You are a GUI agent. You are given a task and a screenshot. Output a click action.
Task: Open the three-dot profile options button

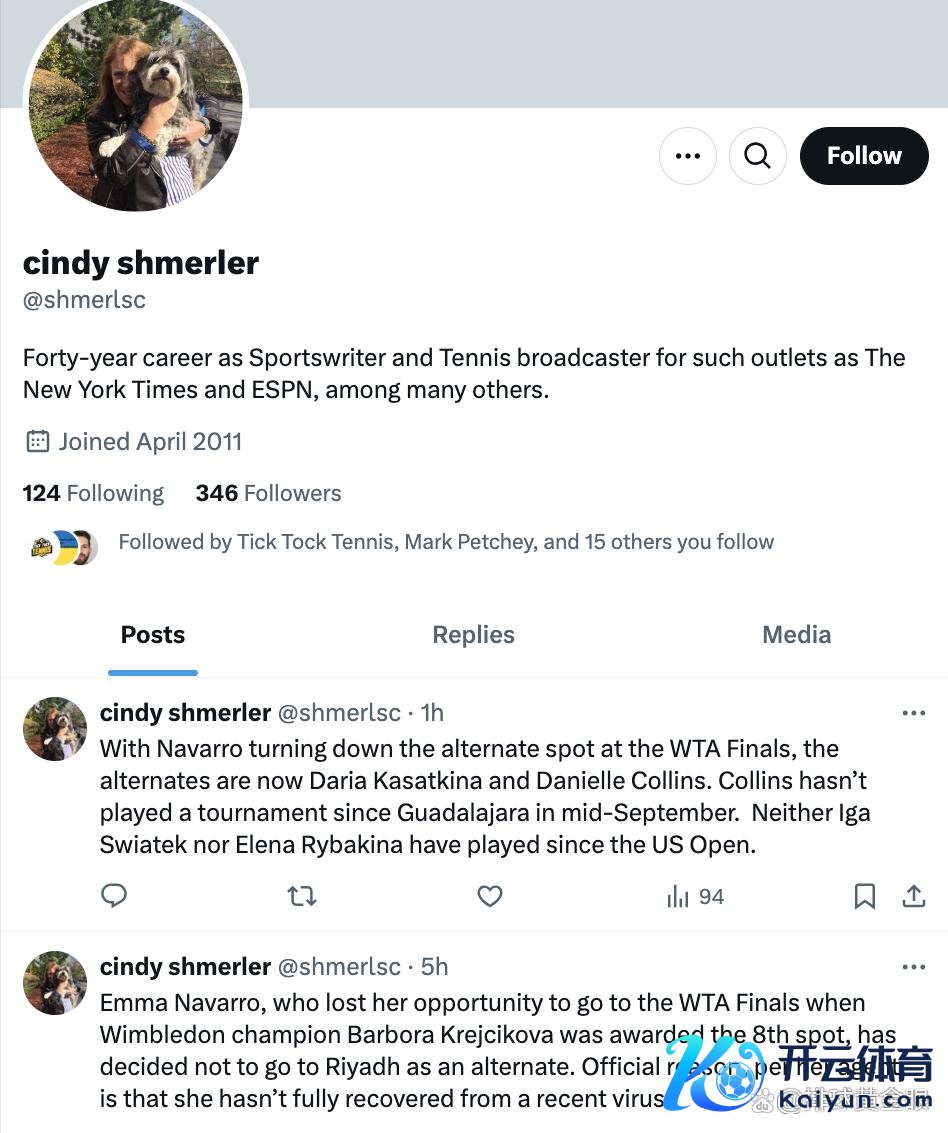[688, 156]
